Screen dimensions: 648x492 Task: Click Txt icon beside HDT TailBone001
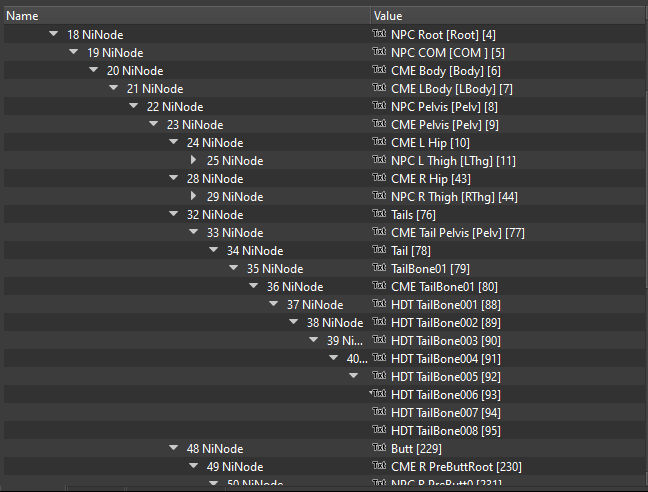[379, 304]
